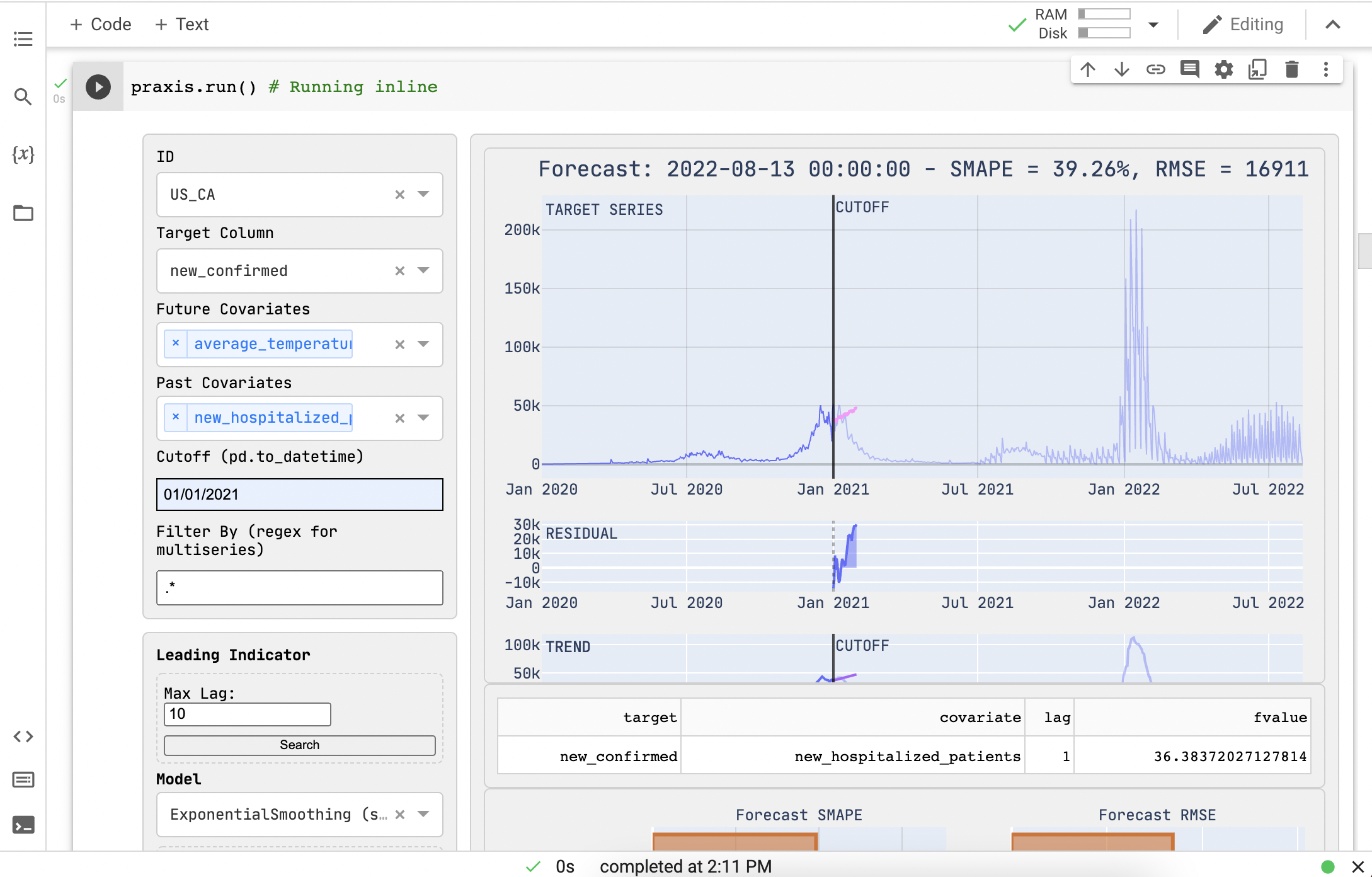Open the RAM/Disk runtime dropdown arrow

tap(1153, 25)
